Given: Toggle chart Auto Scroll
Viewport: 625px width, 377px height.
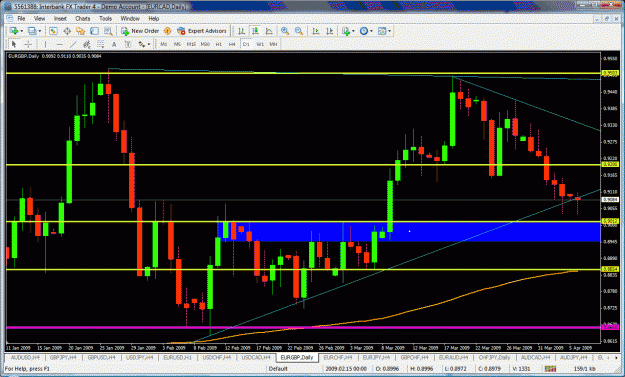Looking at the screenshot, I should [316, 31].
